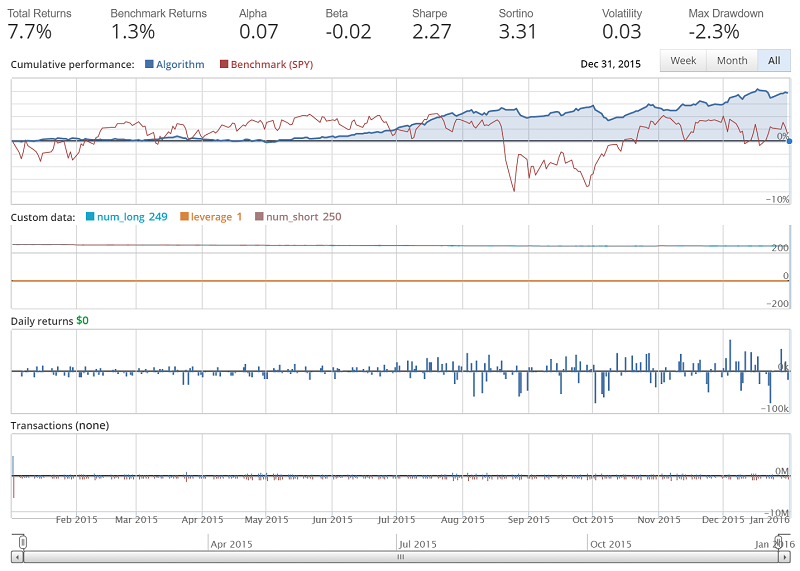
Task: Click the right scroll arrow of navigator
Action: pos(784,557)
